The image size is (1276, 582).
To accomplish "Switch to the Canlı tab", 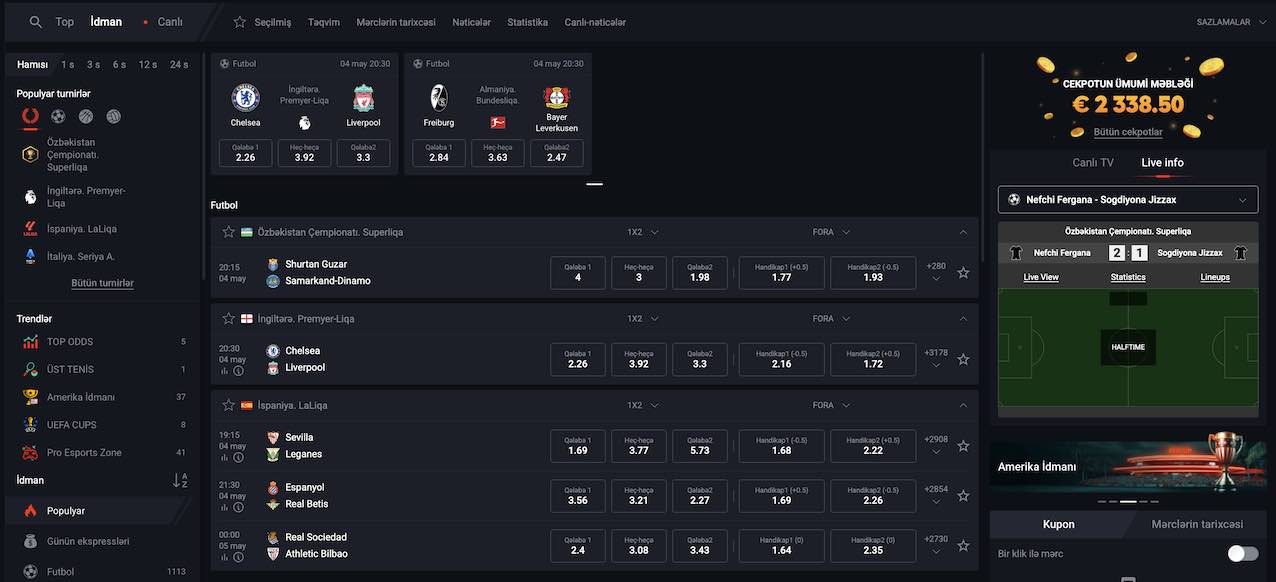I will click(x=170, y=22).
